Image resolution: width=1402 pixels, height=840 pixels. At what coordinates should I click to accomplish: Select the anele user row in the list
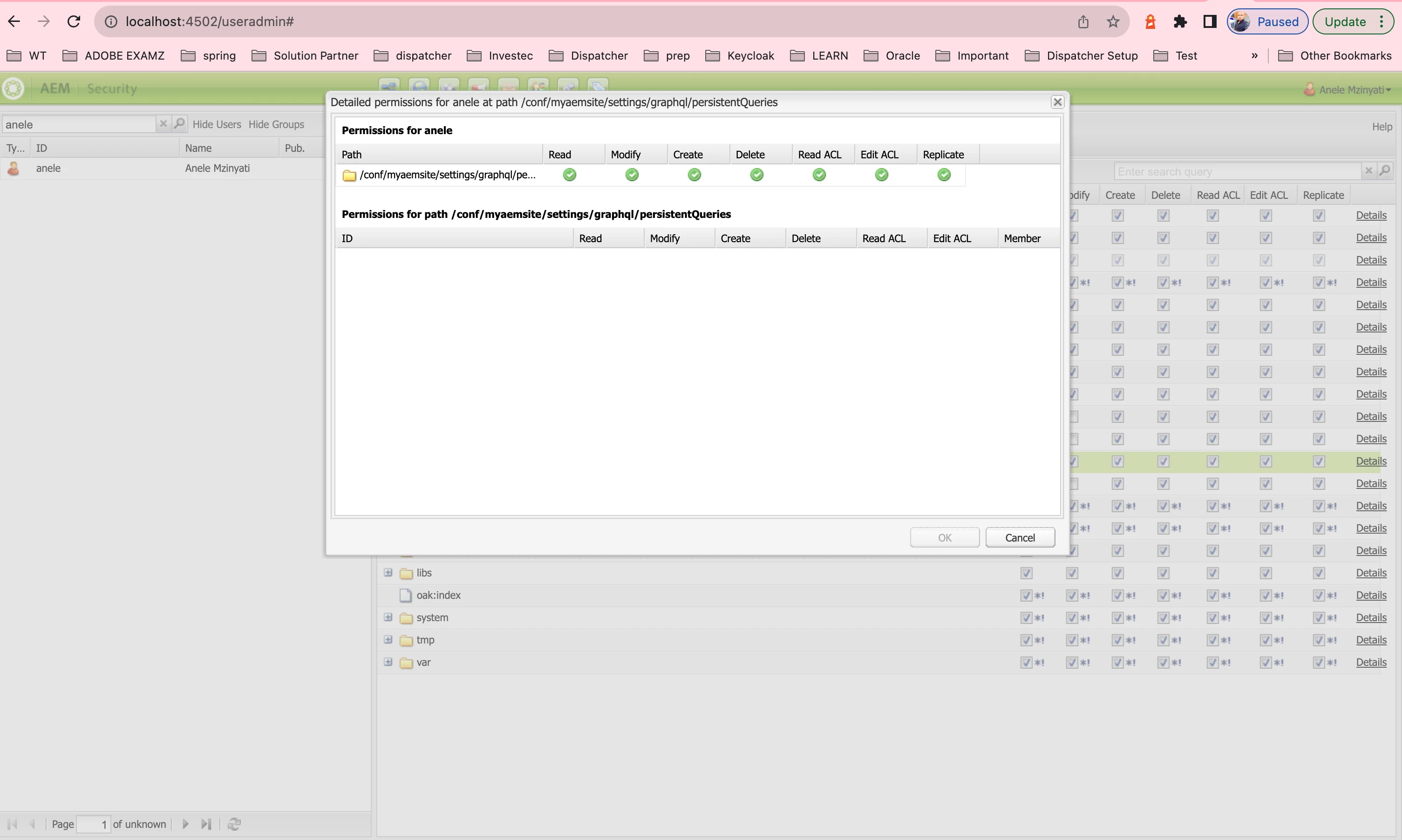click(x=48, y=168)
